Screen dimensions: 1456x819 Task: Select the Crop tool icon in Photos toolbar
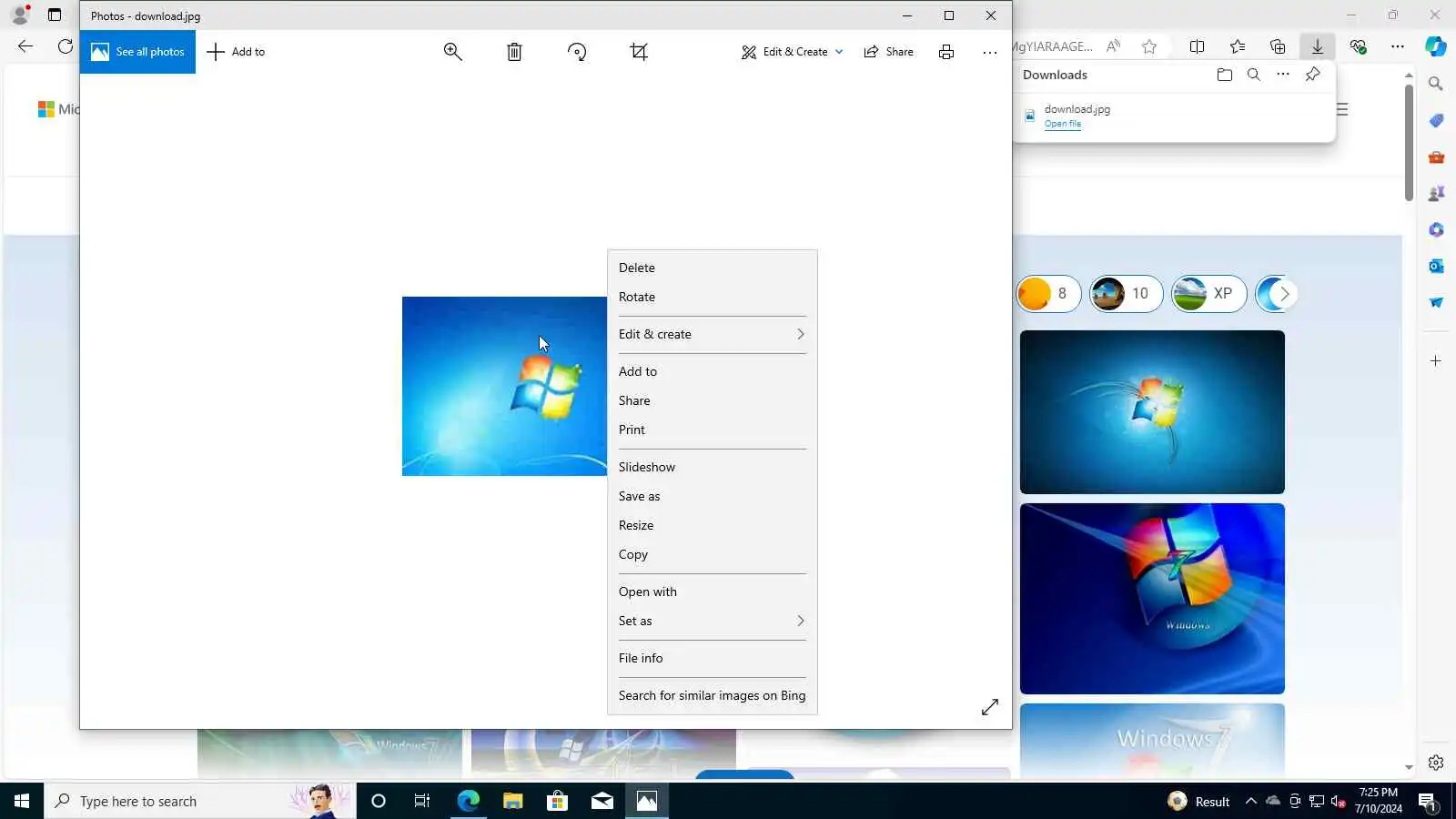pos(639,52)
